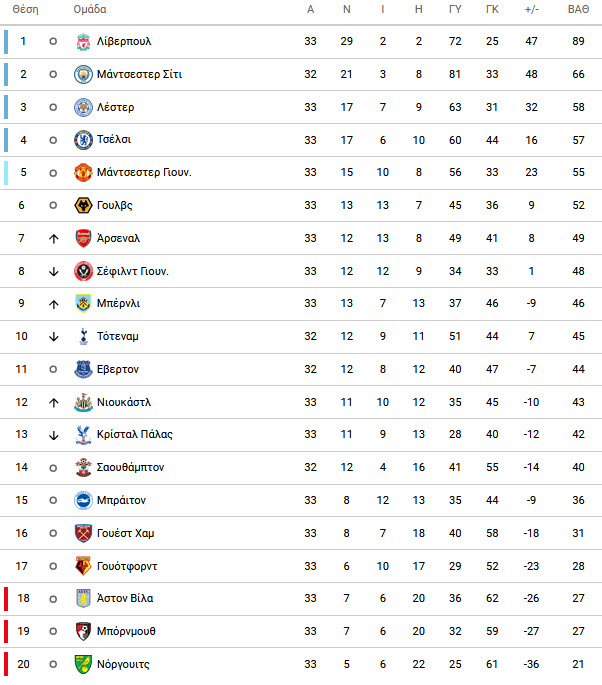Click Arsenal's upward position arrow
The height and width of the screenshot is (685, 602).
[x=53, y=239]
